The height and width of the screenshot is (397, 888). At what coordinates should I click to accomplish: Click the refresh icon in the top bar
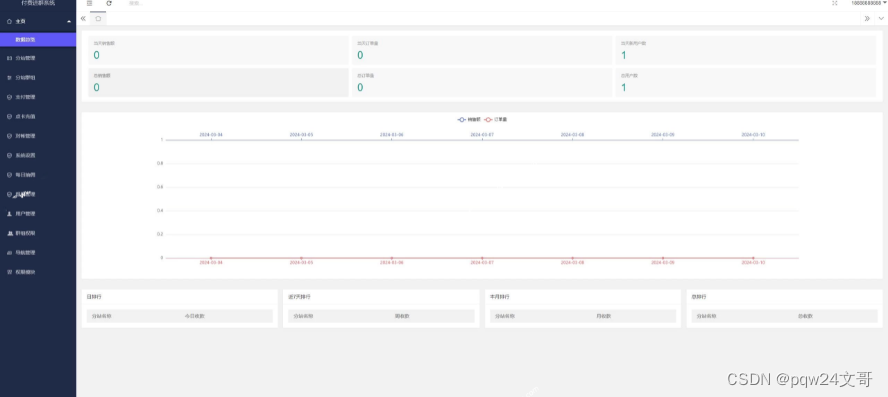click(x=109, y=3)
